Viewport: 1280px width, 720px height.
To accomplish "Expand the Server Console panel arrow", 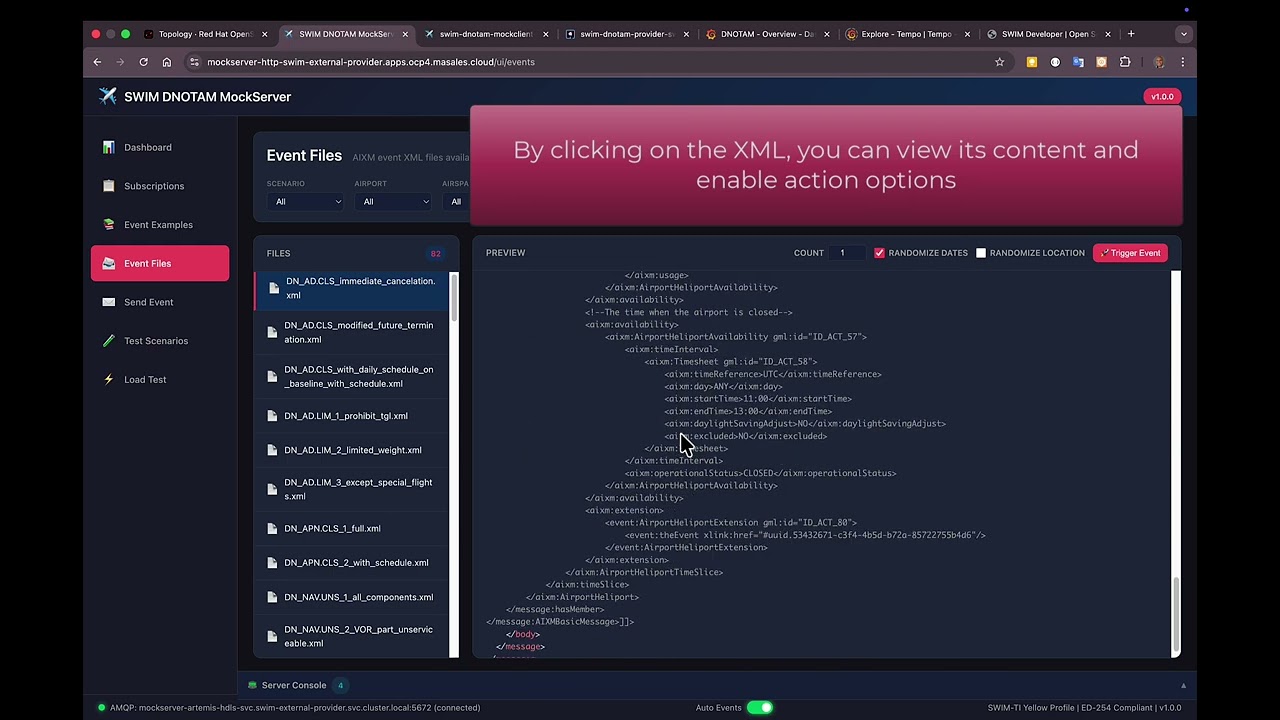I will [1183, 686].
